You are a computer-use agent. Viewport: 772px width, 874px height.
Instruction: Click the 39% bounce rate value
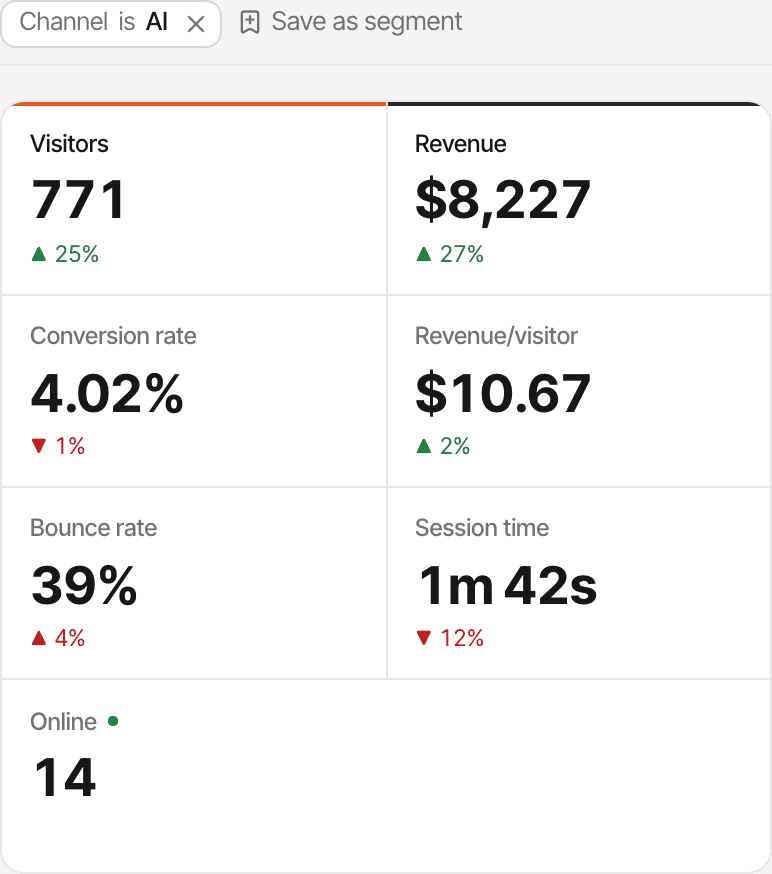coord(84,585)
